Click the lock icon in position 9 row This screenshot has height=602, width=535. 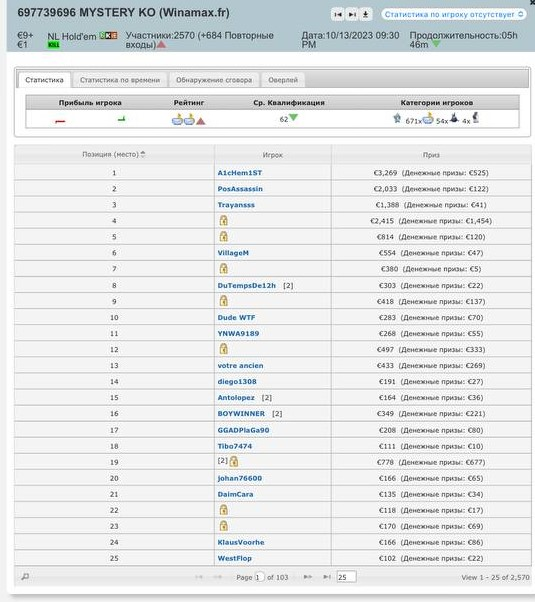tap(224, 301)
